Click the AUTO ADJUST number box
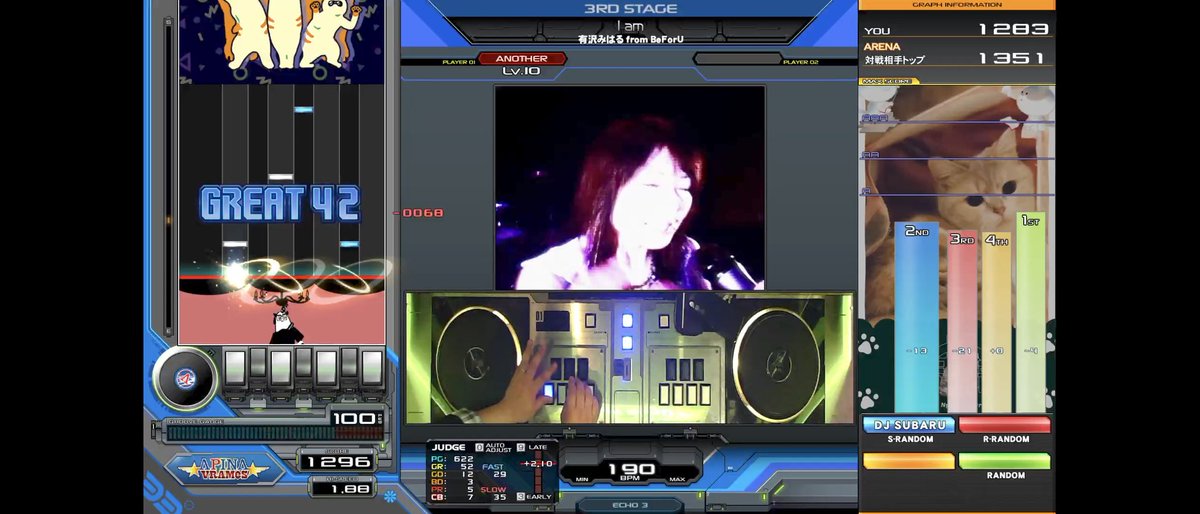Screen dimensions: 1200x514 click(479, 448)
